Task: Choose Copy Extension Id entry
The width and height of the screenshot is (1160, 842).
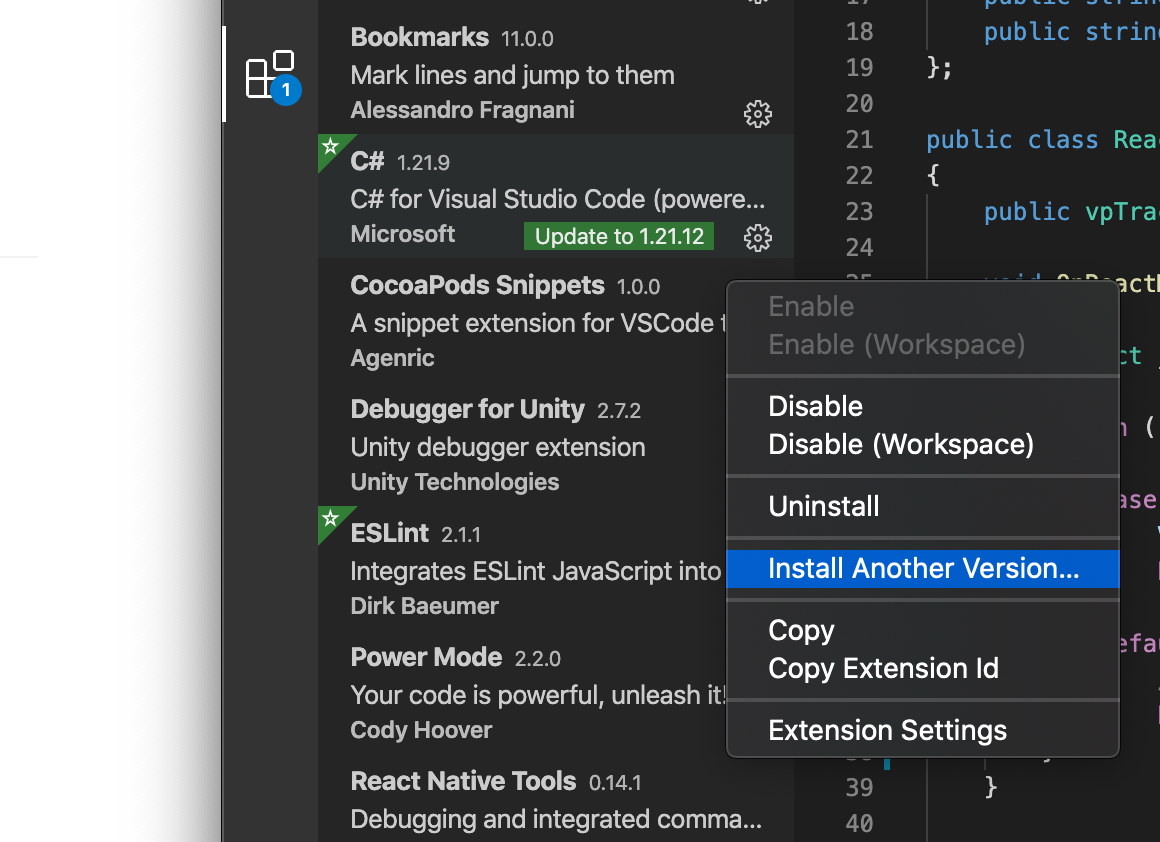Action: tap(923, 669)
